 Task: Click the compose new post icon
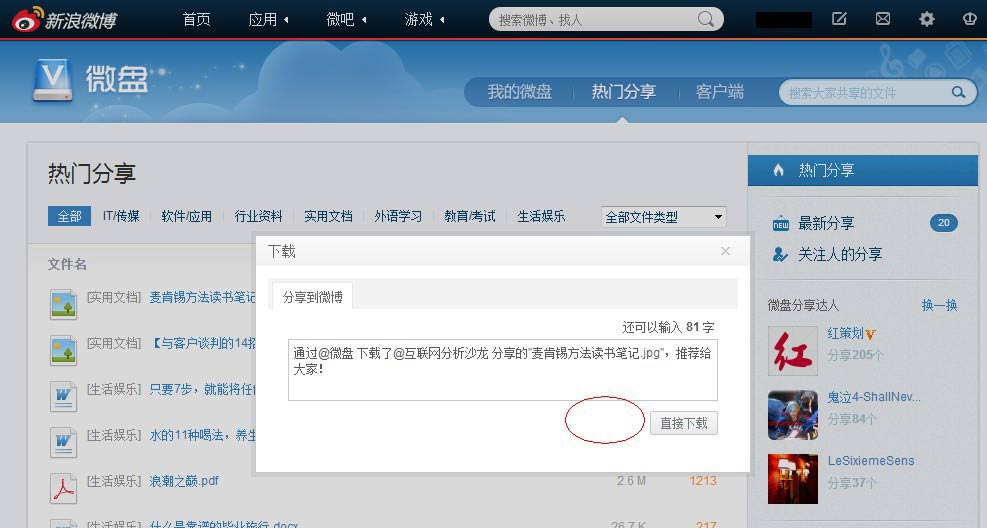tap(839, 19)
